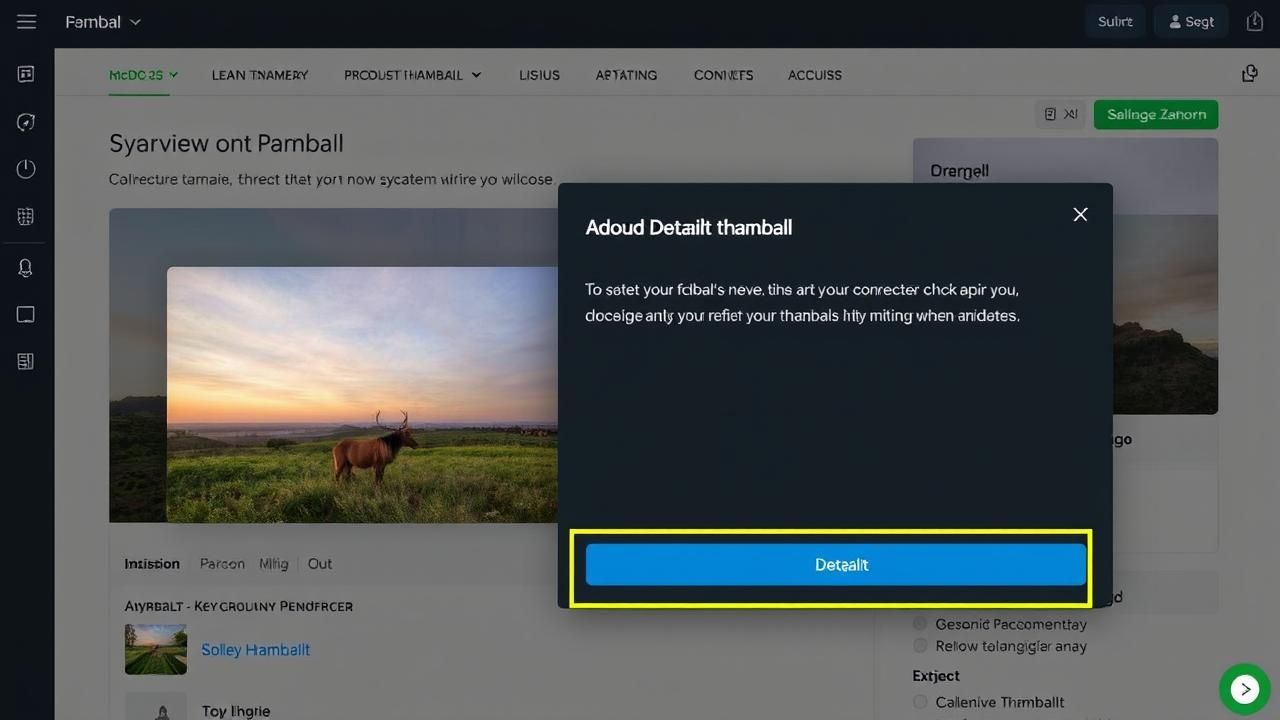The image size is (1280, 720).
Task: Click the bell notifications icon in sidebar
Action: [x=26, y=268]
